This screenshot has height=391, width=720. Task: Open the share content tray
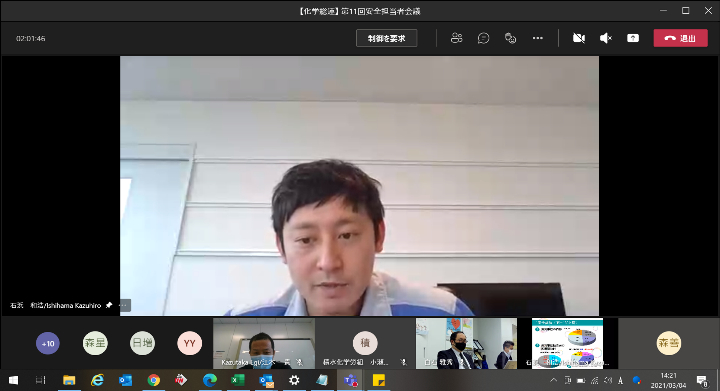(x=633, y=38)
